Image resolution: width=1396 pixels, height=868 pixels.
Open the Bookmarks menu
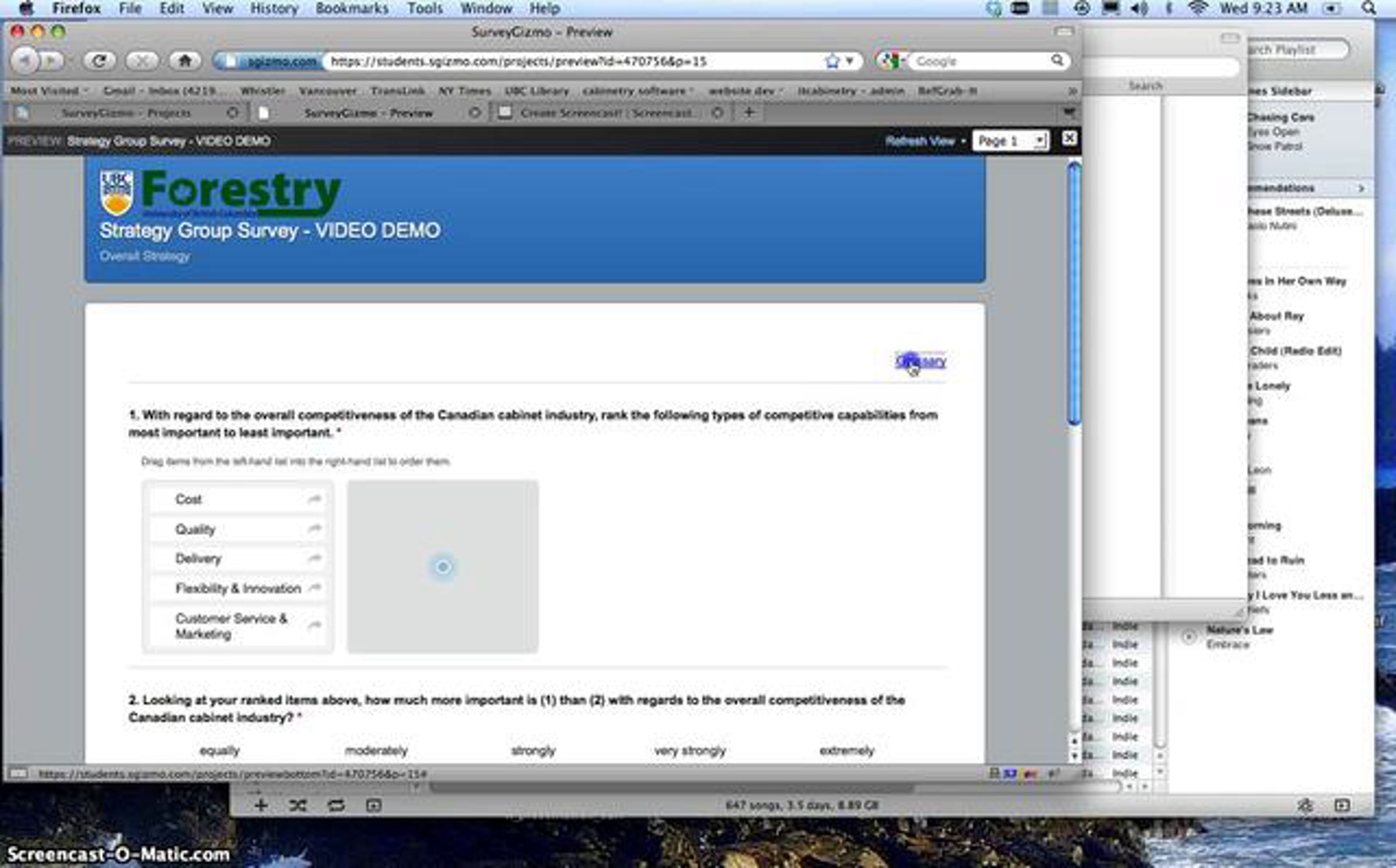pos(351,8)
